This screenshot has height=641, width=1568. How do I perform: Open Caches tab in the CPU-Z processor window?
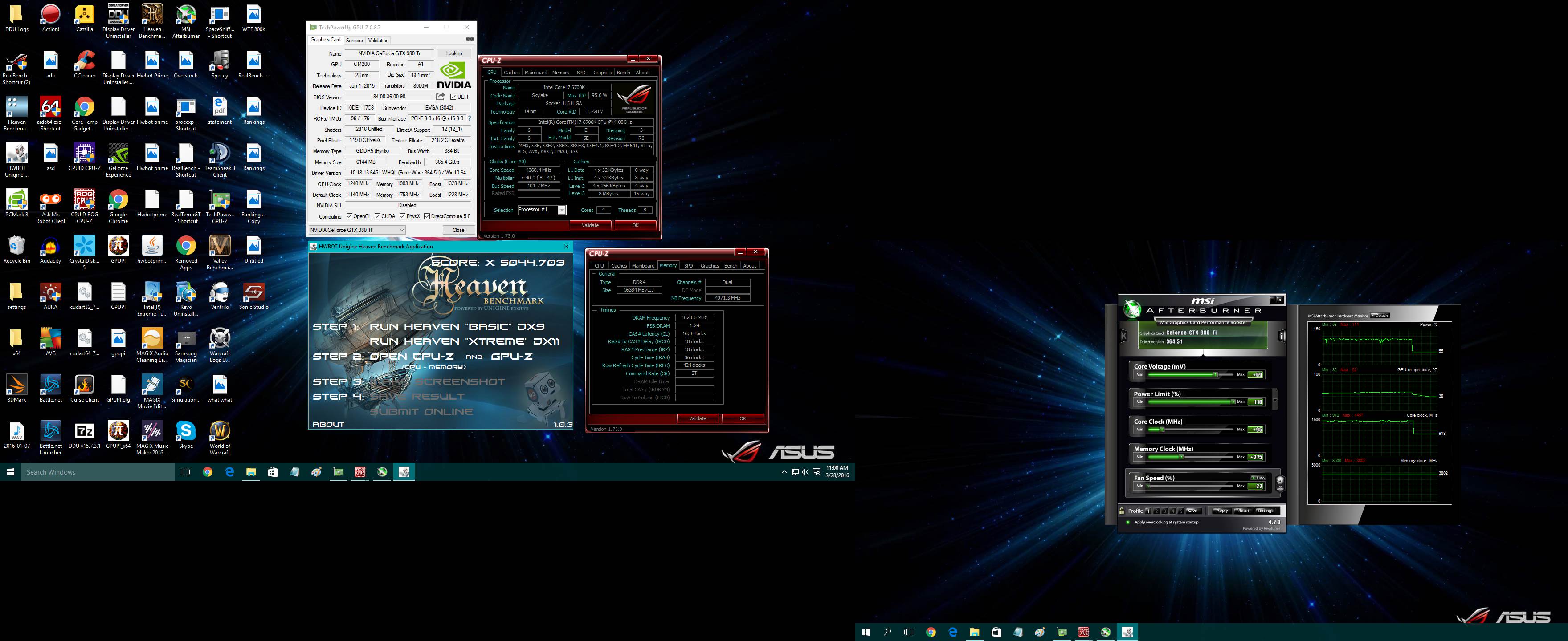(x=511, y=73)
